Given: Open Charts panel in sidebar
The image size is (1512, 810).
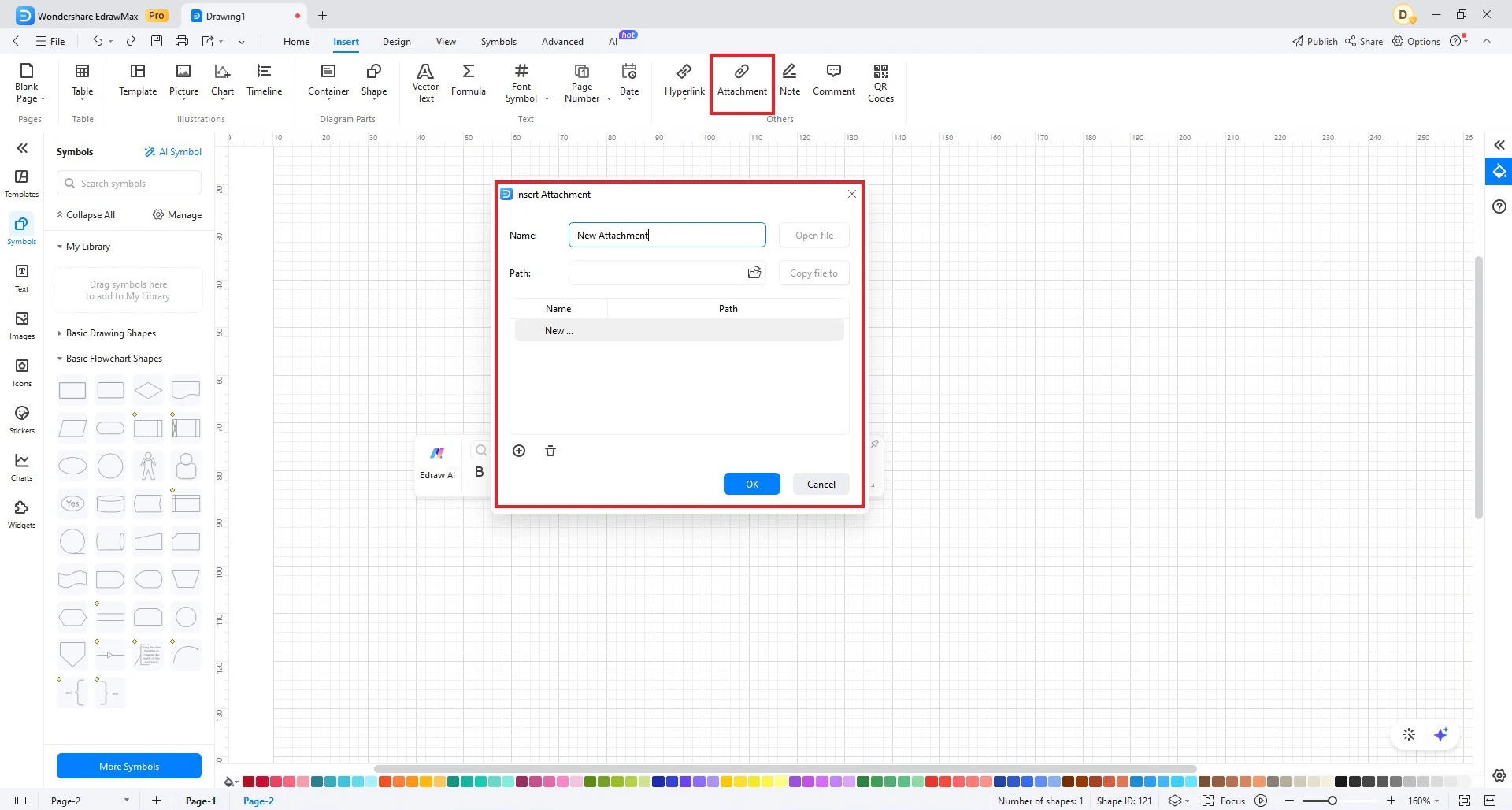Looking at the screenshot, I should pos(21,467).
